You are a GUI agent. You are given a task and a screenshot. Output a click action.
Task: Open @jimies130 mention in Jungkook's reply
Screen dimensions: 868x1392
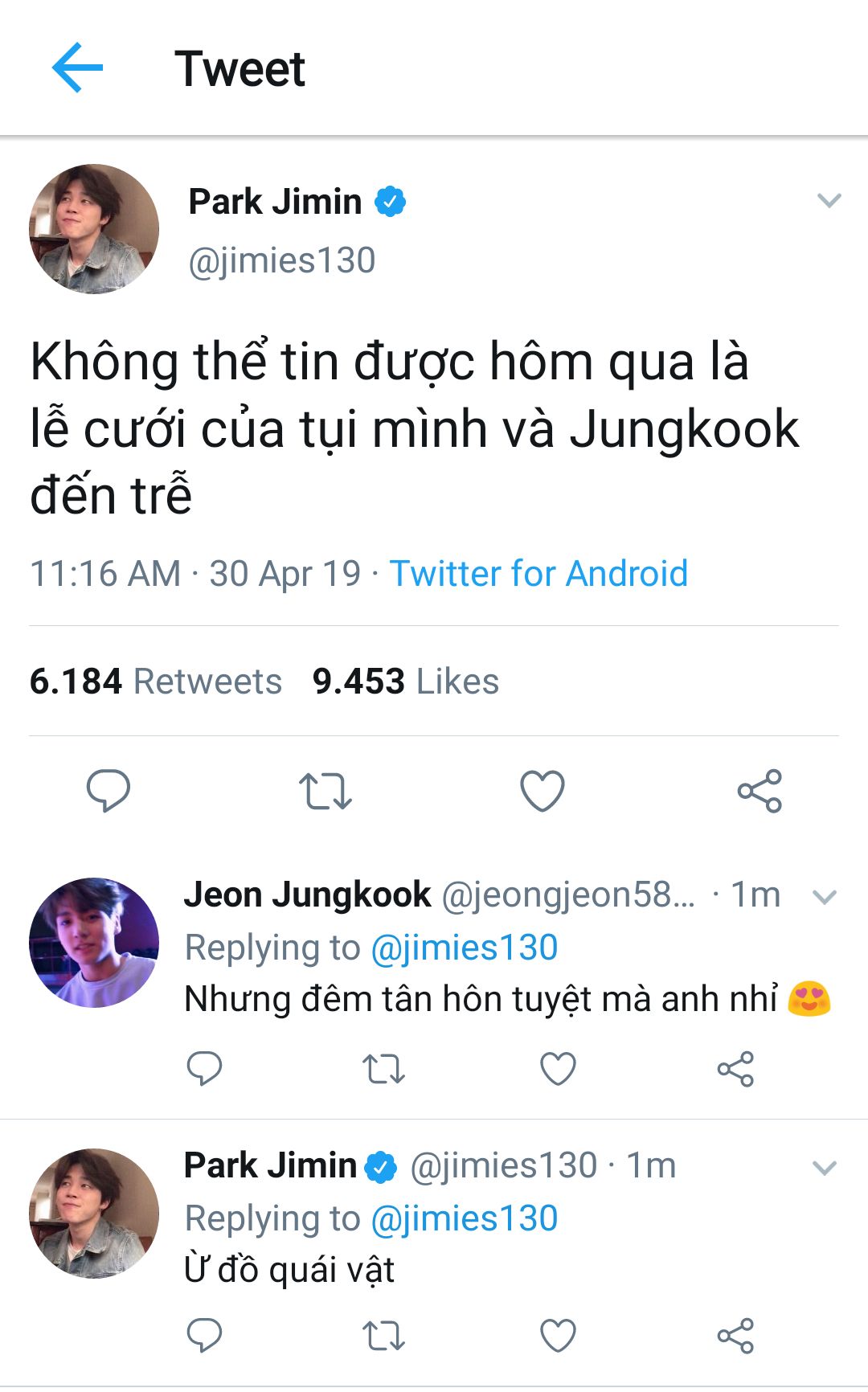(465, 948)
